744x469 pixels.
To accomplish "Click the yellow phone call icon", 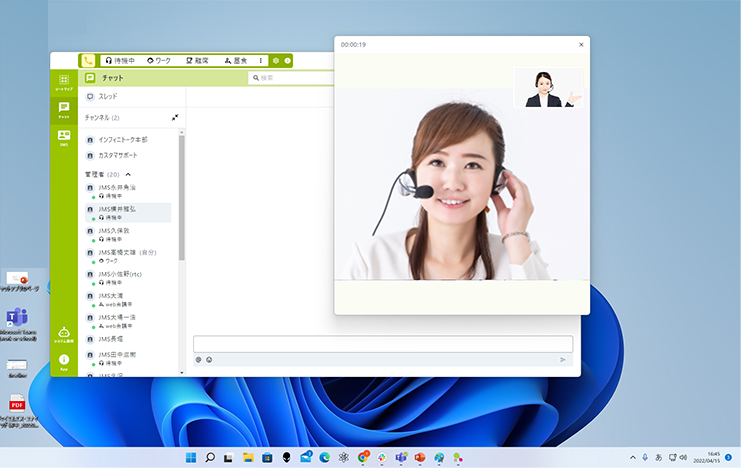I will pyautogui.click(x=88, y=61).
